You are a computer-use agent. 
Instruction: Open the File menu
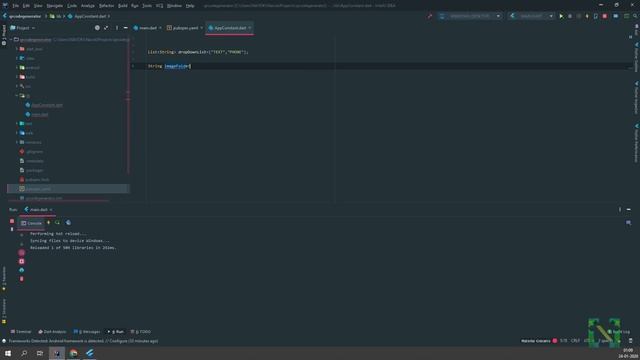(x=15, y=6)
